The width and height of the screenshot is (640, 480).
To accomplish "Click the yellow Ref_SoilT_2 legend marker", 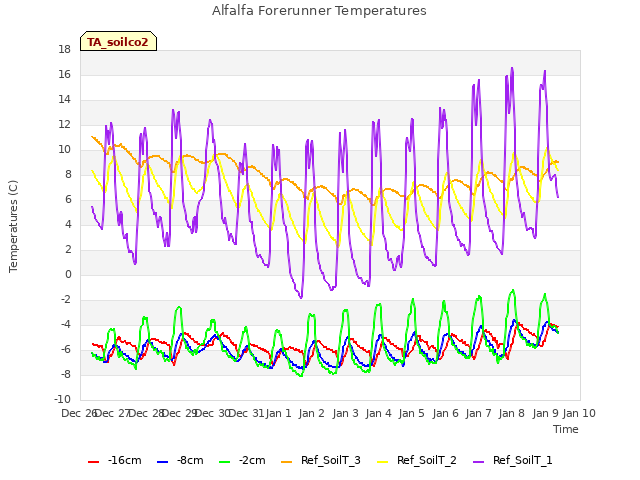I will point(382,462).
